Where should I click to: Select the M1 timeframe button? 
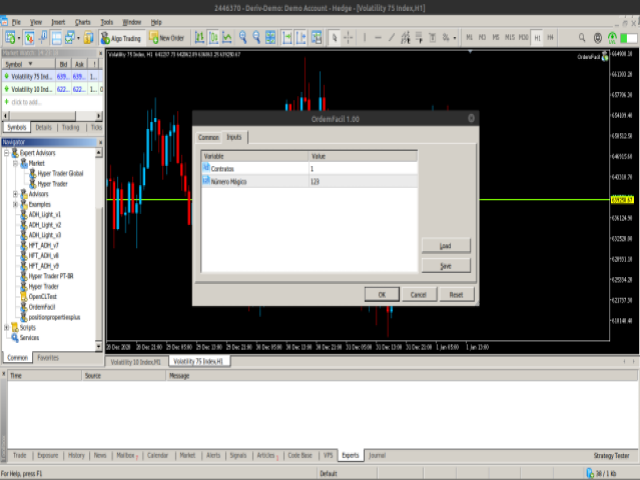coord(469,38)
